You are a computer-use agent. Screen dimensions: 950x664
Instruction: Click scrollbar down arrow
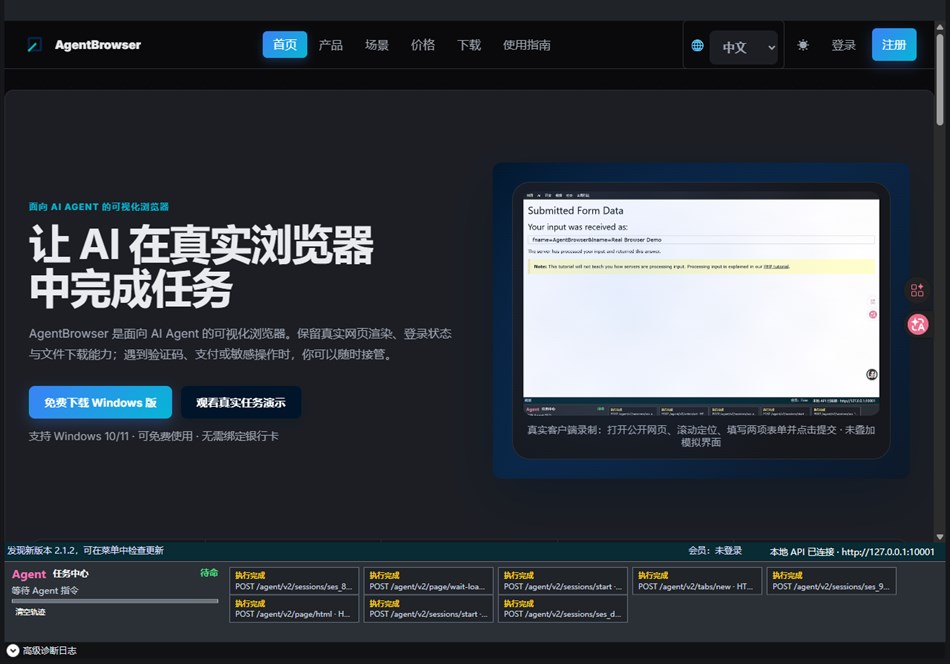[940, 537]
